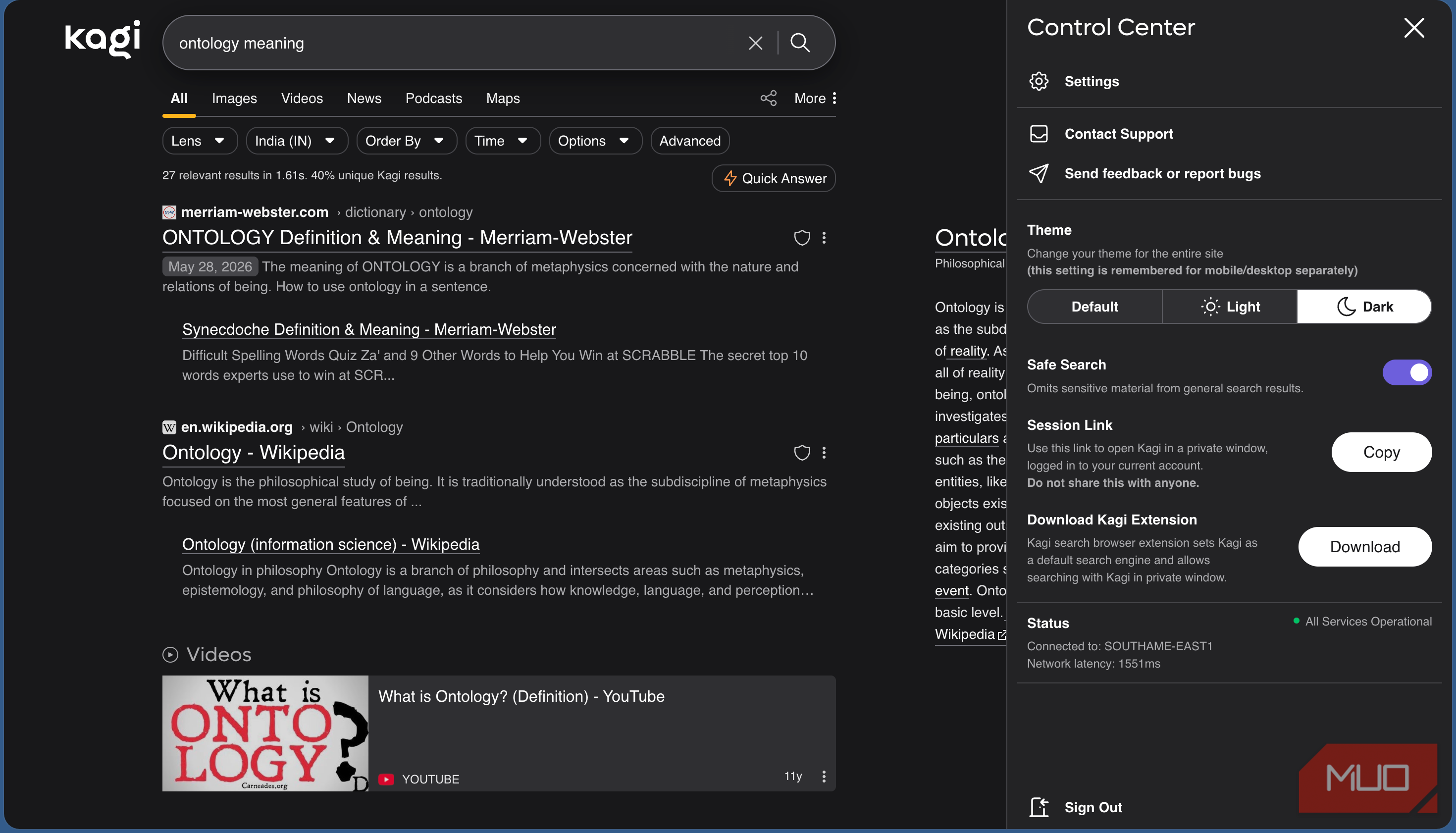
Task: Click the Advanced search button
Action: (x=690, y=141)
